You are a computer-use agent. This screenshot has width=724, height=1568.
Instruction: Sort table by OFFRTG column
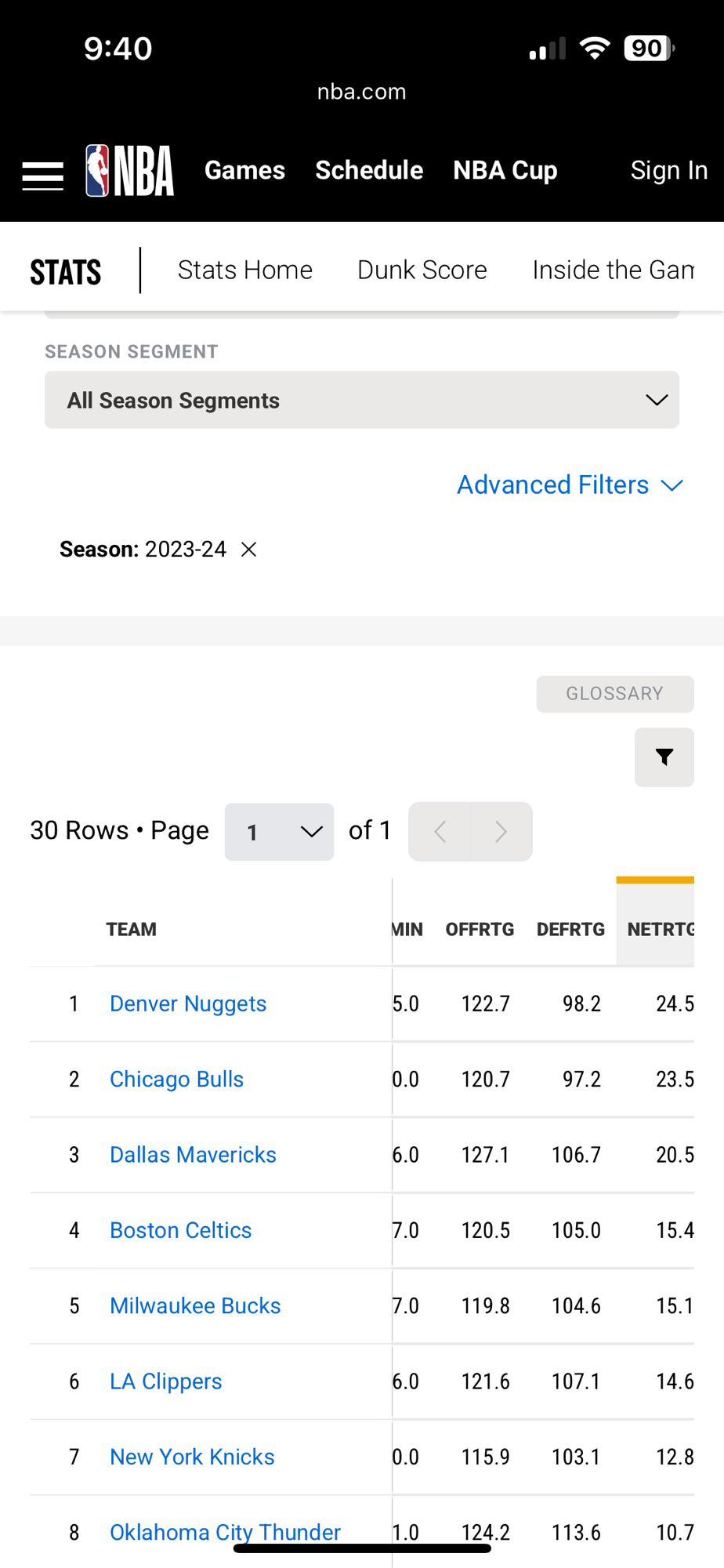pos(480,930)
